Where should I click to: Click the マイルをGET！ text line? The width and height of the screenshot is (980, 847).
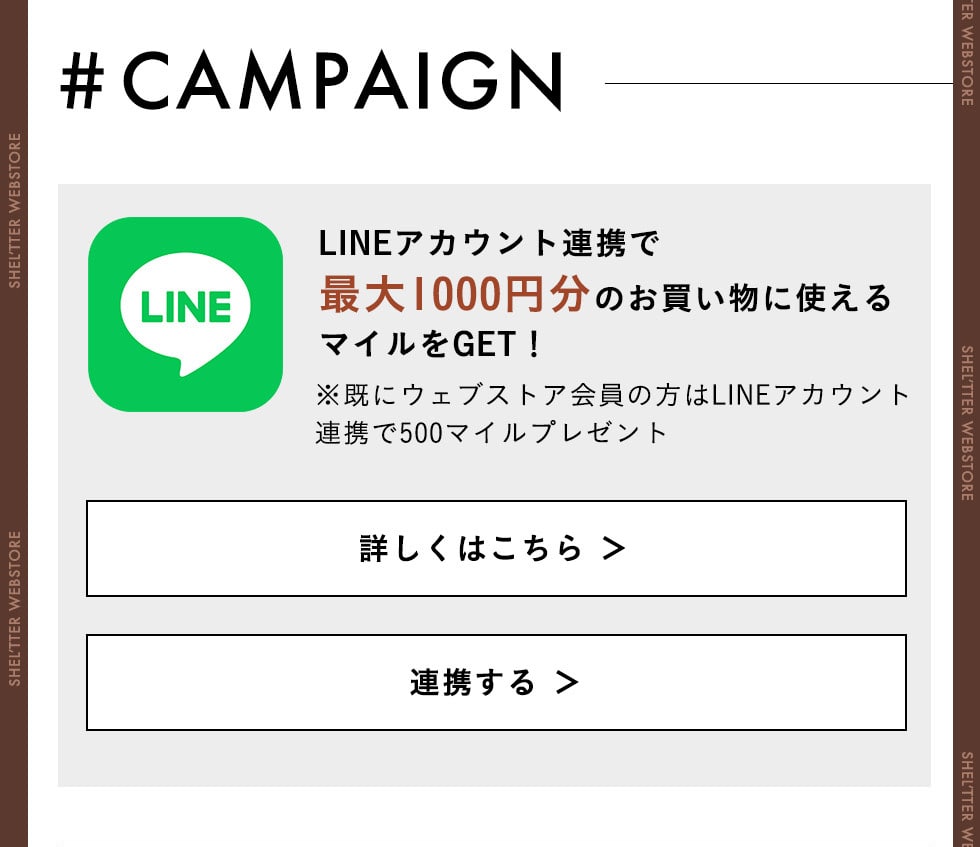tap(431, 346)
